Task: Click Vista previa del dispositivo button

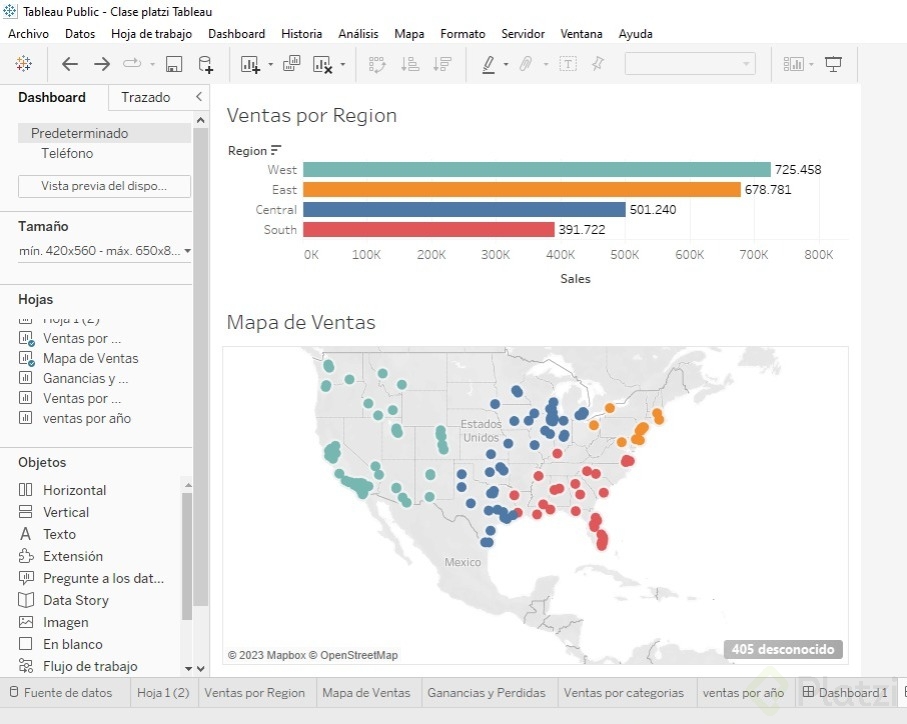Action: pos(104,186)
